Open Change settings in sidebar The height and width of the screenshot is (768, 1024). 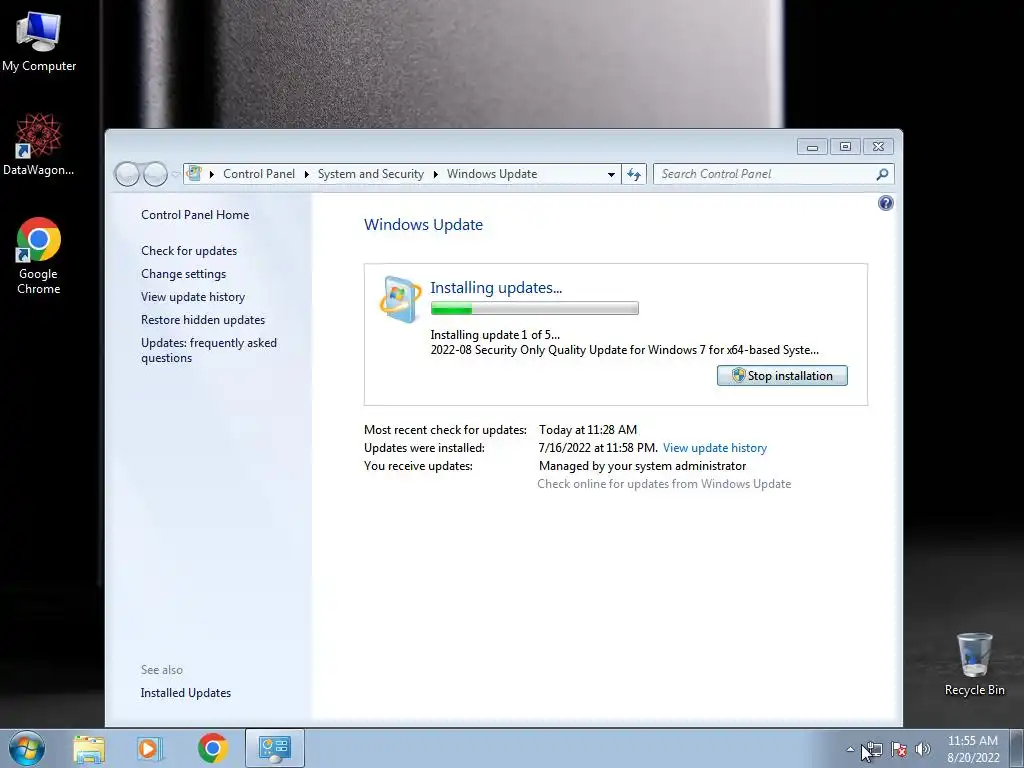pos(184,274)
